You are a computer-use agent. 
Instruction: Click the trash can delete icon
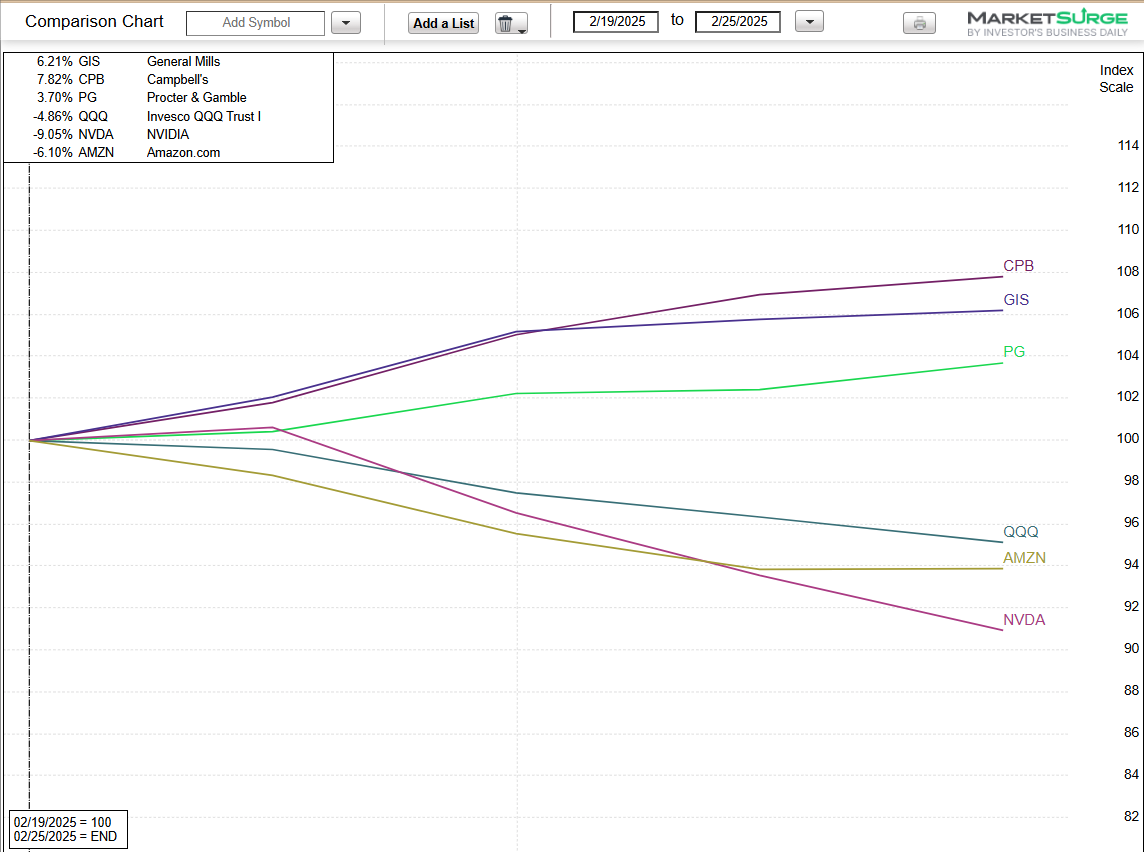[x=506, y=23]
